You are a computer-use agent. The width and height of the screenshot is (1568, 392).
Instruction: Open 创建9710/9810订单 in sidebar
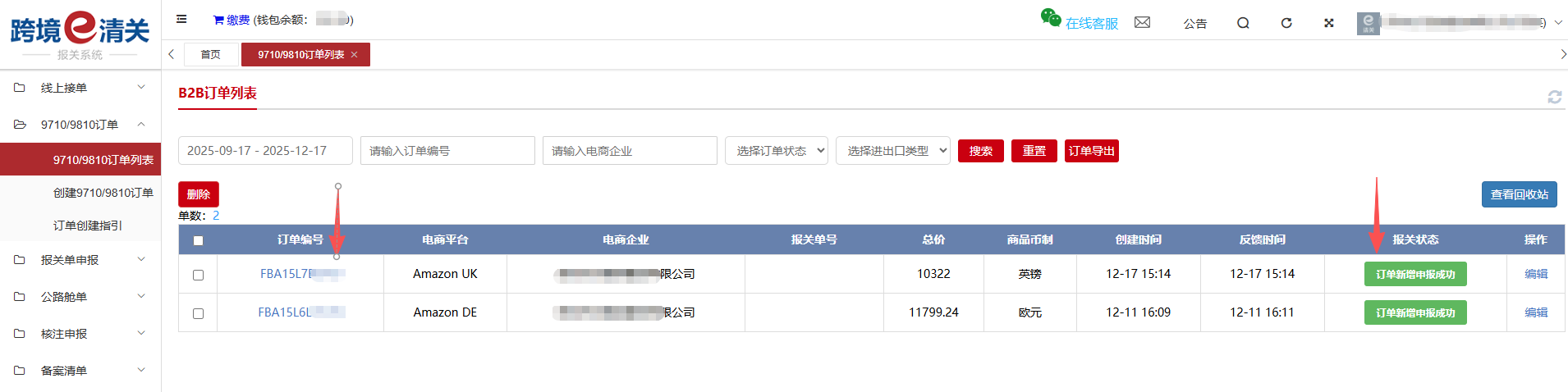click(x=103, y=193)
